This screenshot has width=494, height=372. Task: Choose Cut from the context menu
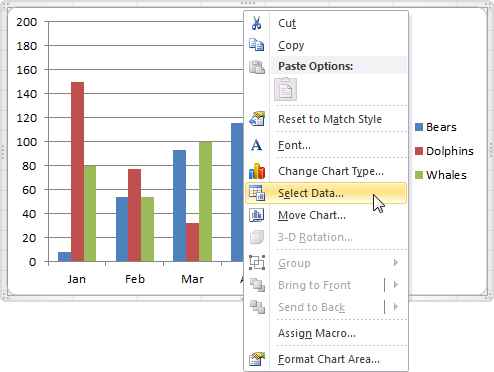[325, 23]
